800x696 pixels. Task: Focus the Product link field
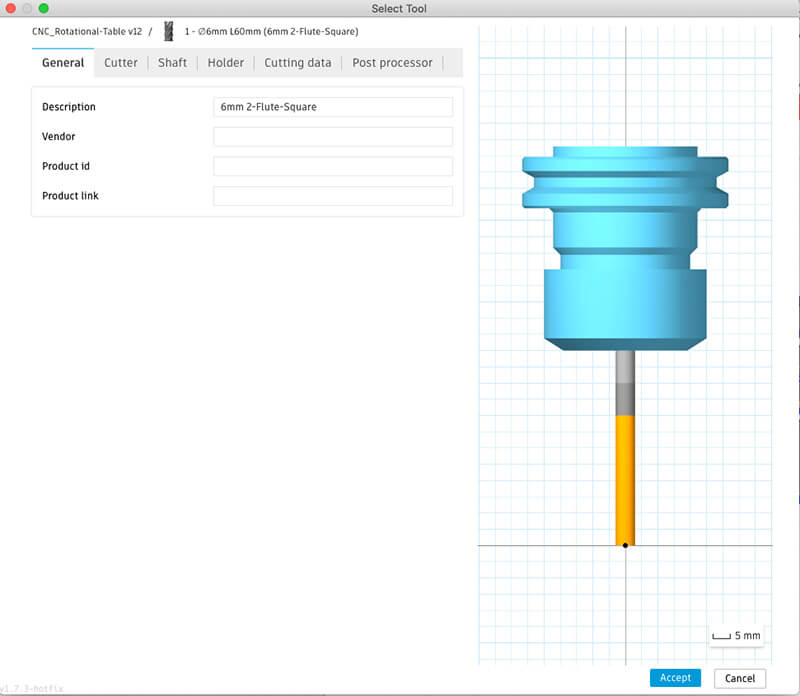tap(332, 196)
